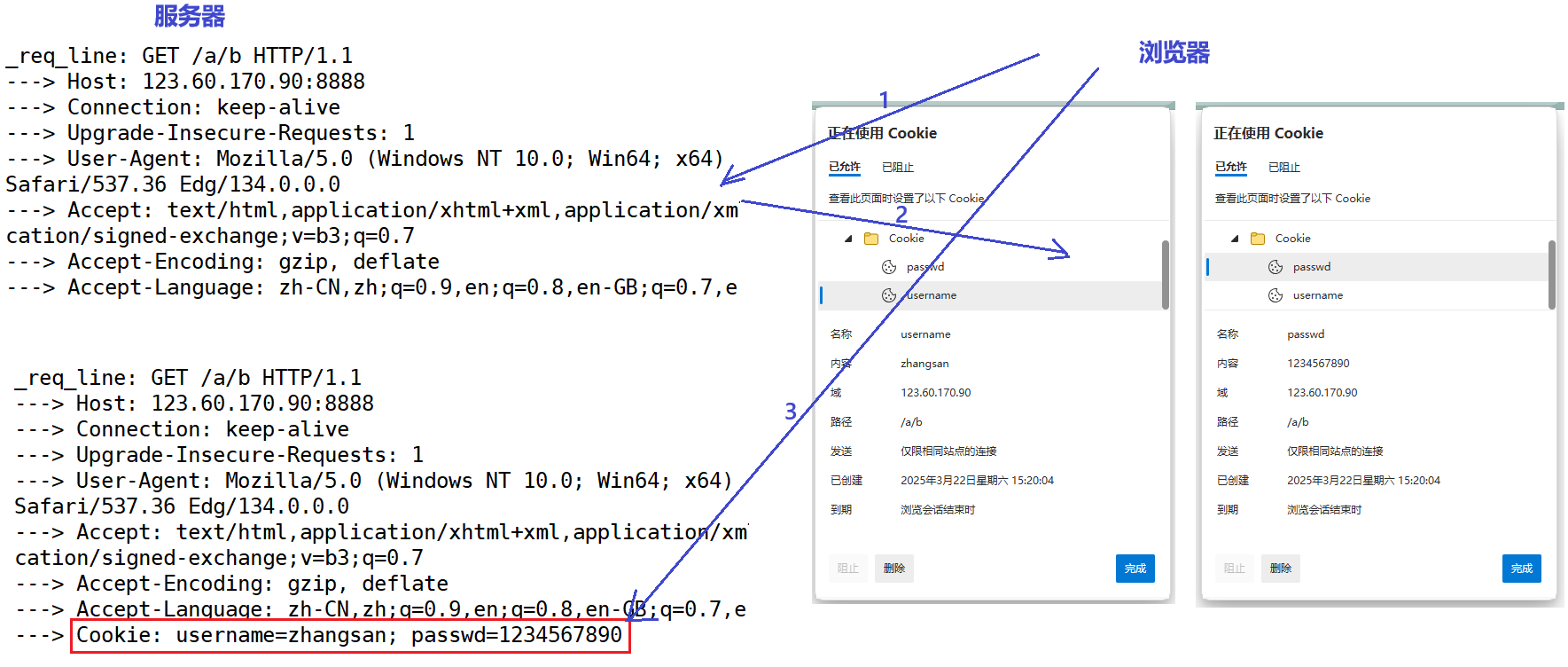This screenshot has width=1568, height=667.
Task: Switch to 已允许 tab in left dialog
Action: 845,167
